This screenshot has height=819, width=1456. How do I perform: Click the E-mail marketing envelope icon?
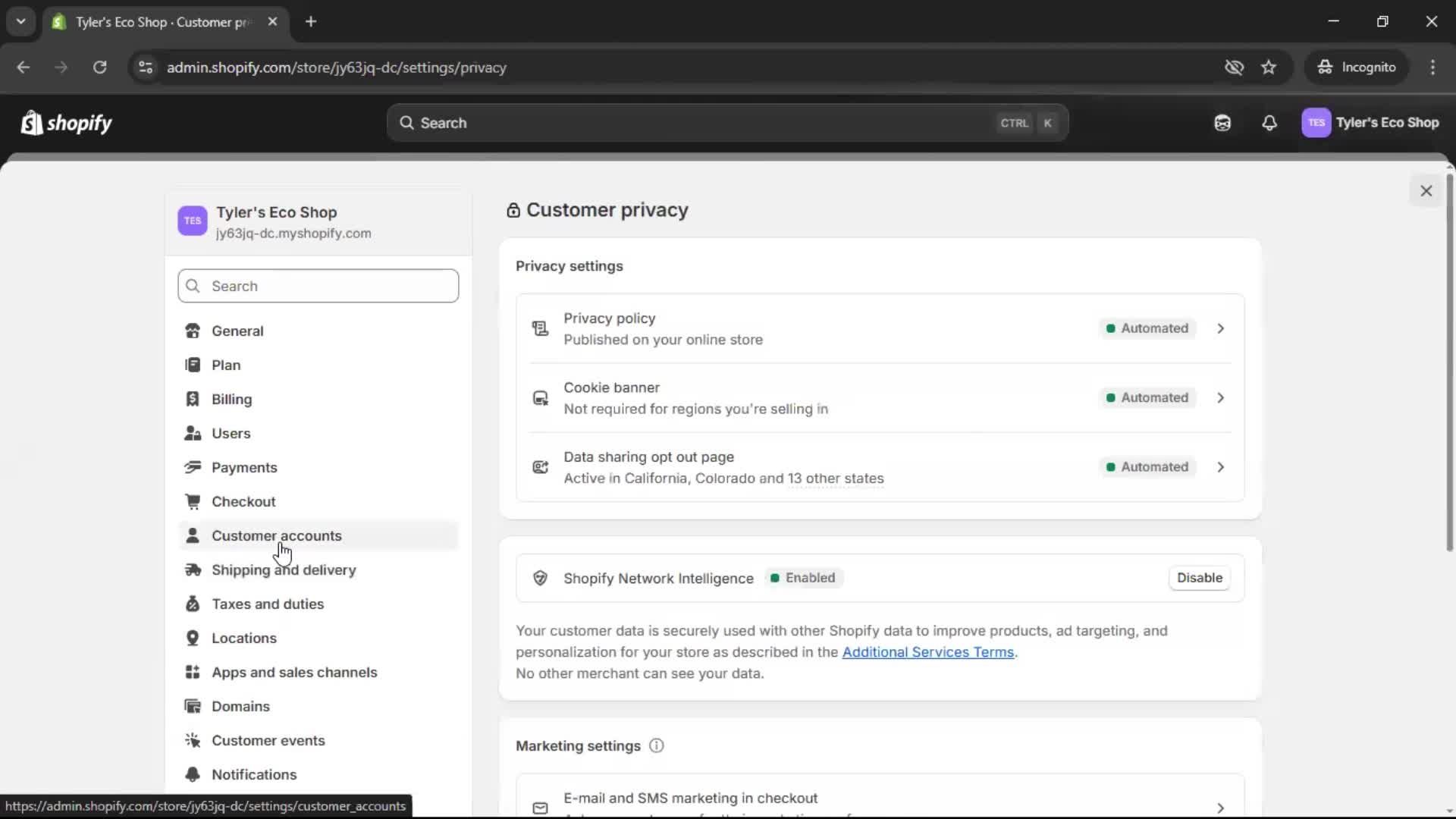point(540,808)
